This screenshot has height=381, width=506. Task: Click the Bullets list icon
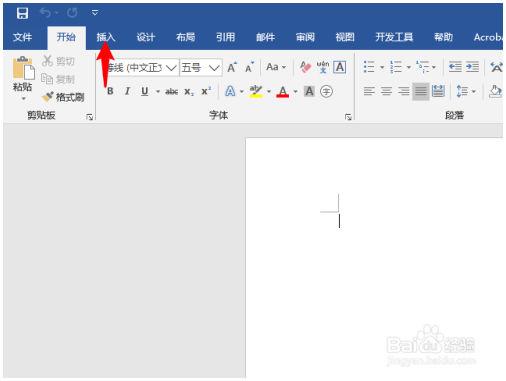pos(369,67)
